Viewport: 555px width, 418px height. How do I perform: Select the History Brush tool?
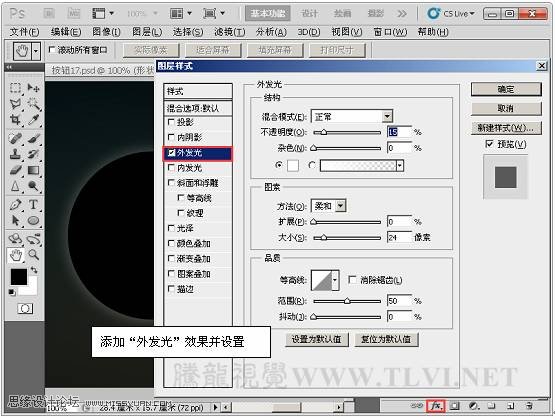click(34, 154)
